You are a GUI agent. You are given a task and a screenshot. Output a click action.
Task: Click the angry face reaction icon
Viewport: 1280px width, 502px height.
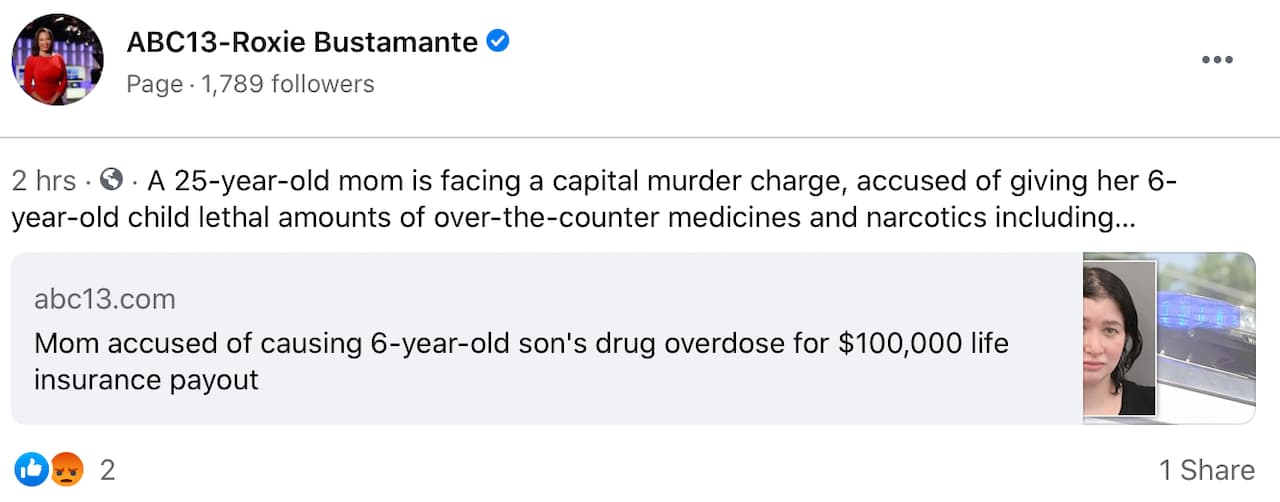pos(67,469)
